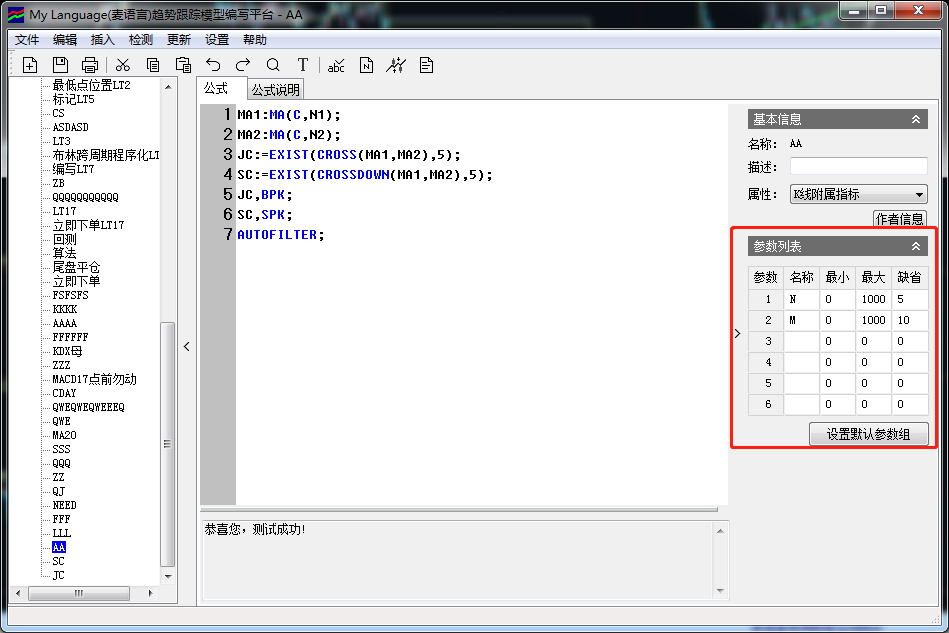This screenshot has height=633, width=949.
Task: Click the New file toolbar icon
Action: (30, 65)
